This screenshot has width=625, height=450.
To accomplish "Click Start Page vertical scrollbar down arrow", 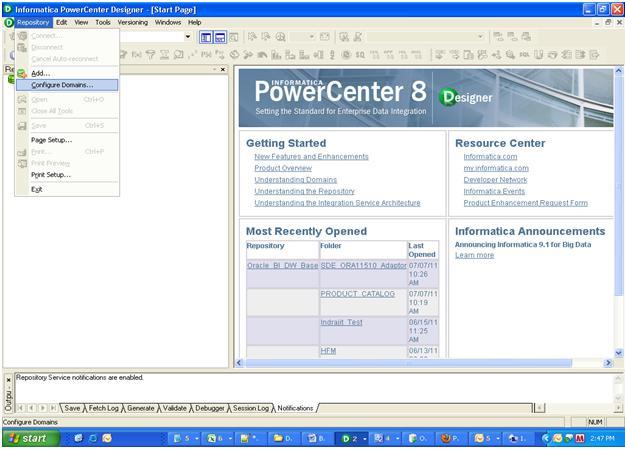I will click(618, 353).
